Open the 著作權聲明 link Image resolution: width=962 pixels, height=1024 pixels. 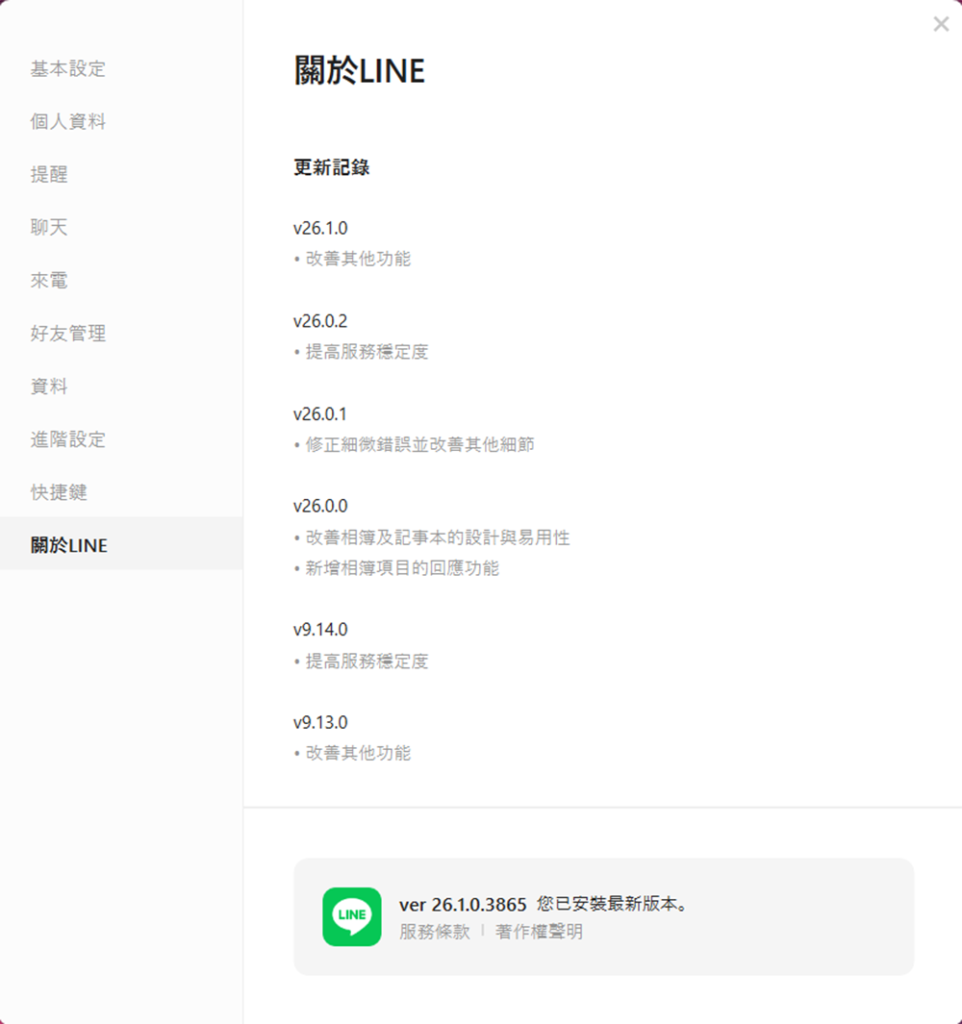[539, 932]
